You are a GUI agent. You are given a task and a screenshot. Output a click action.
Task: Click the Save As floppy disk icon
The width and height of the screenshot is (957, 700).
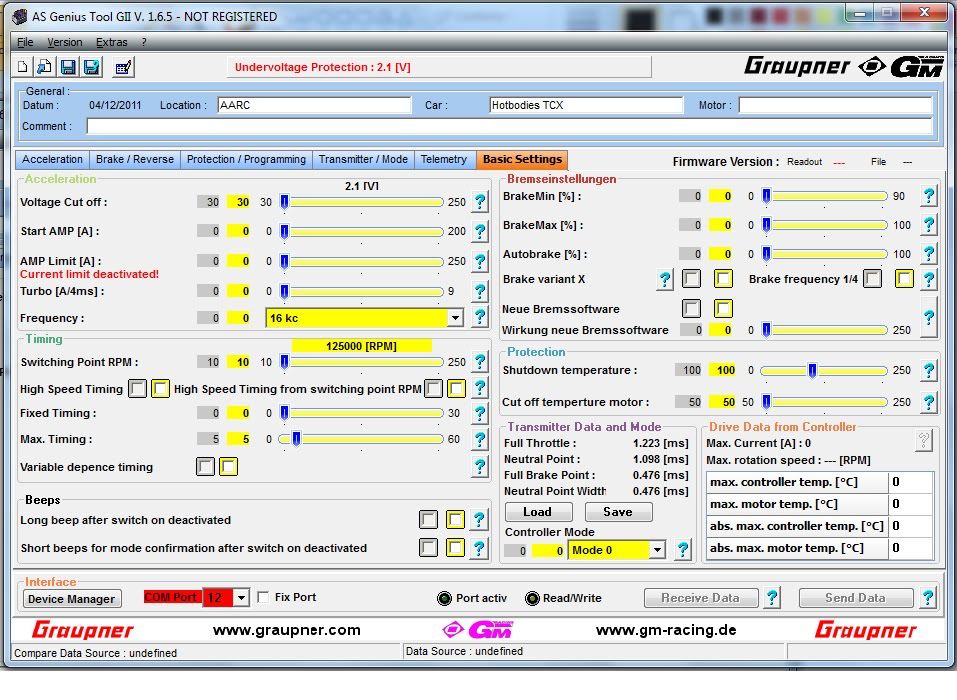92,67
